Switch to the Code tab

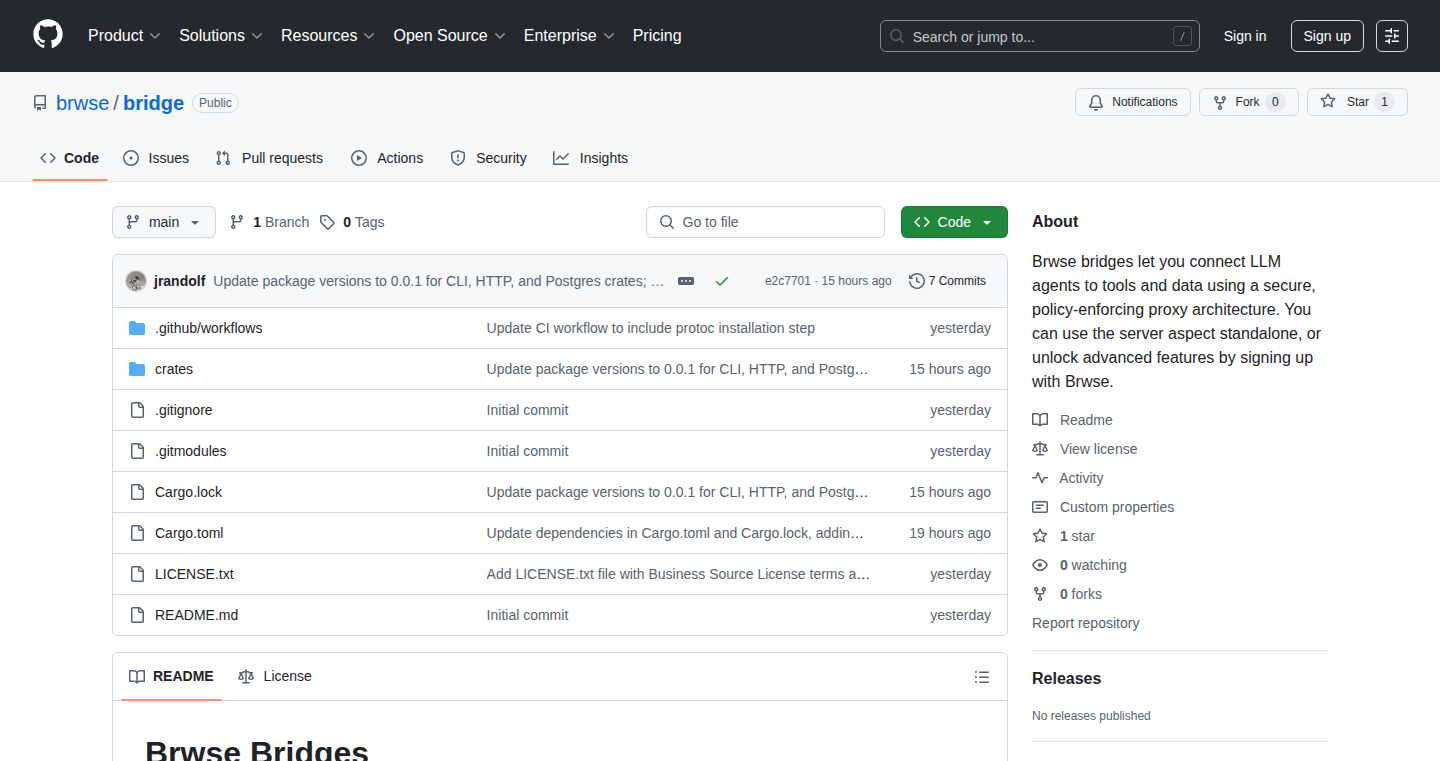(70, 158)
